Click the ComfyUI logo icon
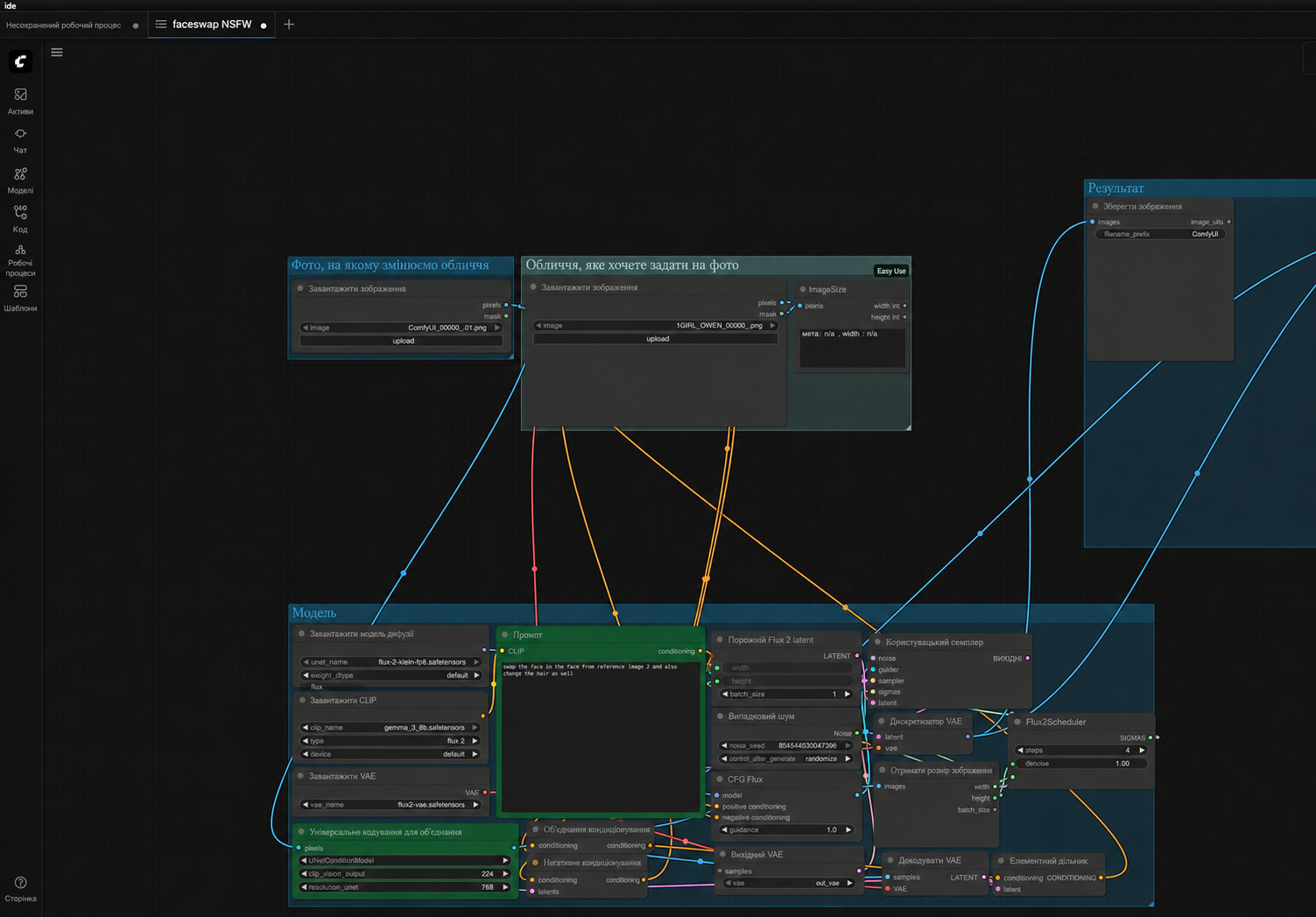 pyautogui.click(x=20, y=61)
